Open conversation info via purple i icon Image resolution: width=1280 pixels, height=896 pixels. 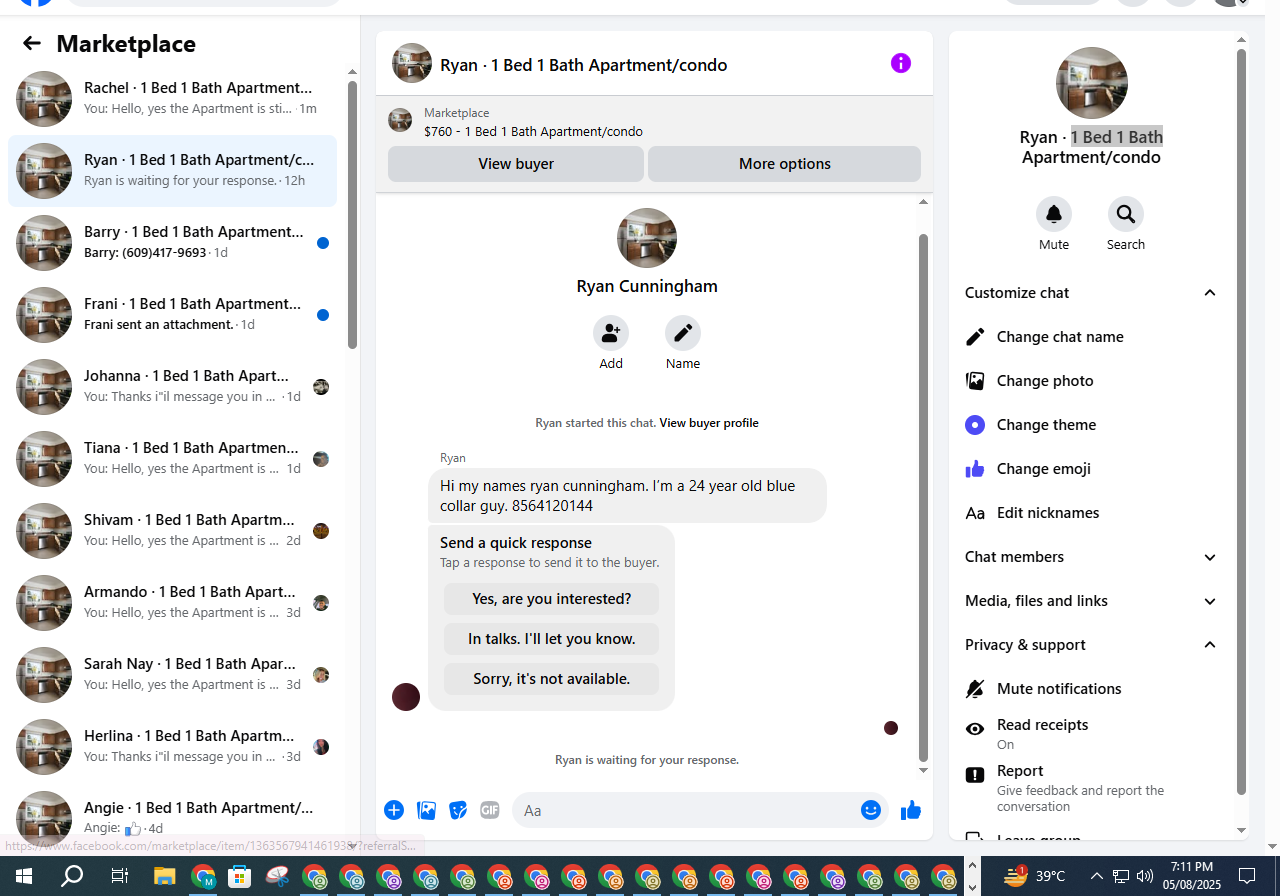(x=901, y=63)
